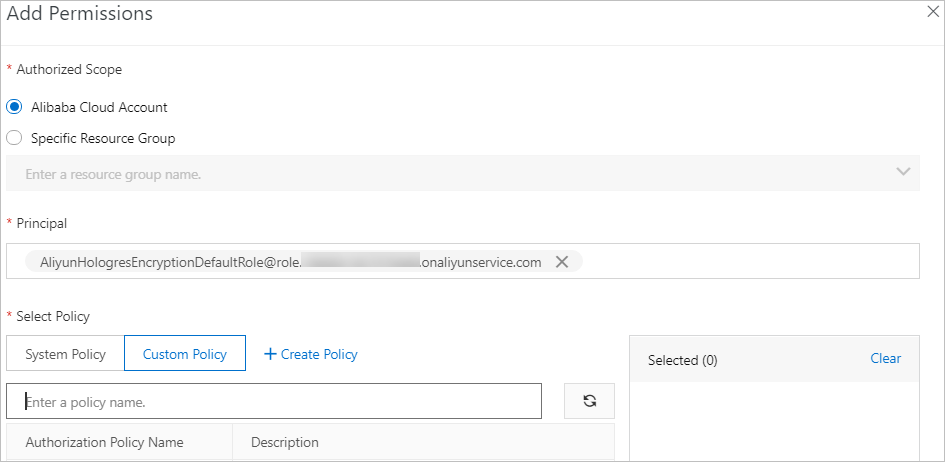Click the Select Policy label

point(53,316)
